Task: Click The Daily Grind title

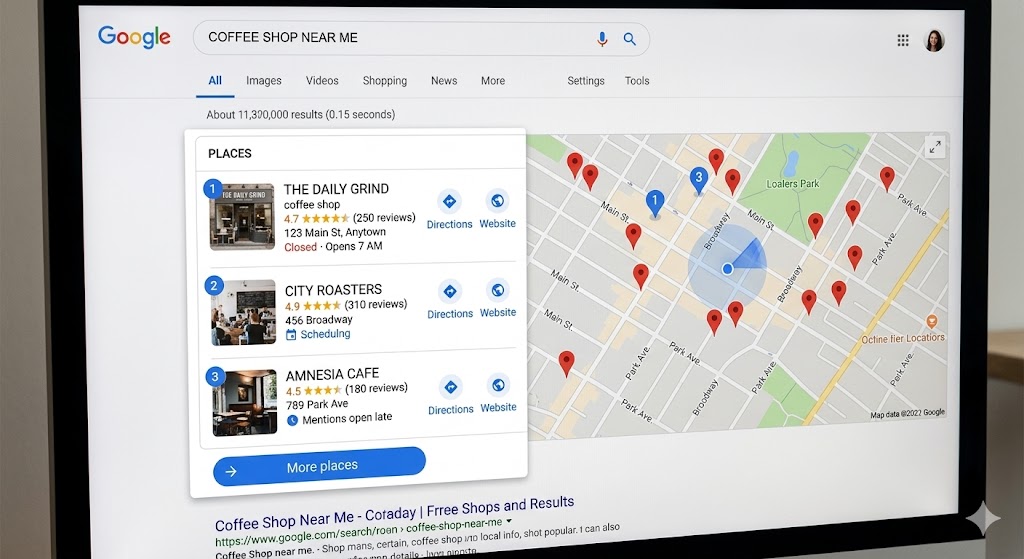Action: pos(336,189)
